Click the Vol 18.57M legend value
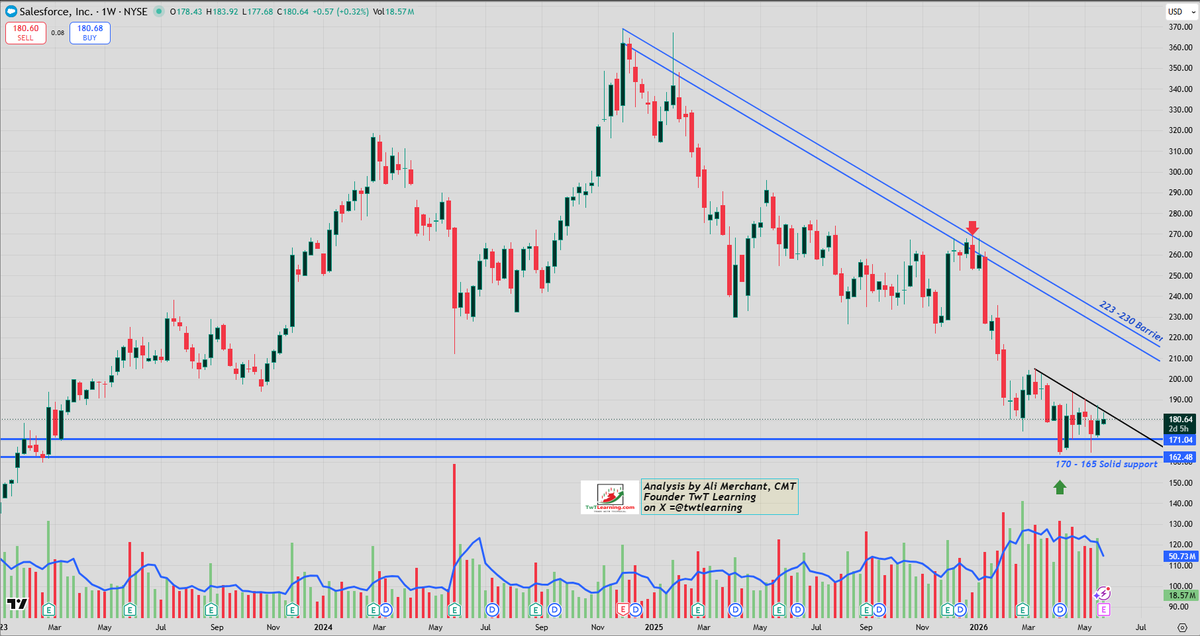This screenshot has height=636, width=1200. coord(395,12)
